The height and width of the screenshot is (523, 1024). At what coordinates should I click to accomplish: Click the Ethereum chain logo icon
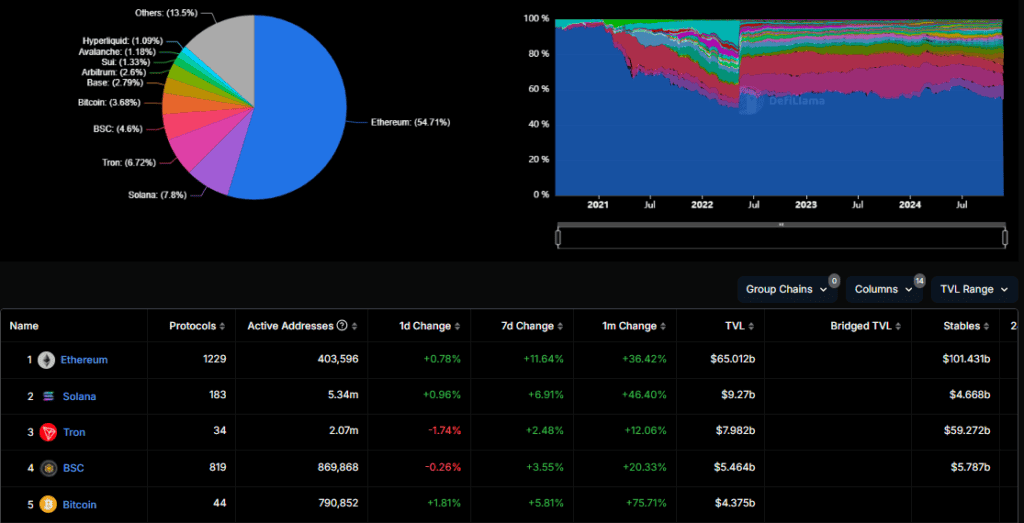tap(46, 360)
